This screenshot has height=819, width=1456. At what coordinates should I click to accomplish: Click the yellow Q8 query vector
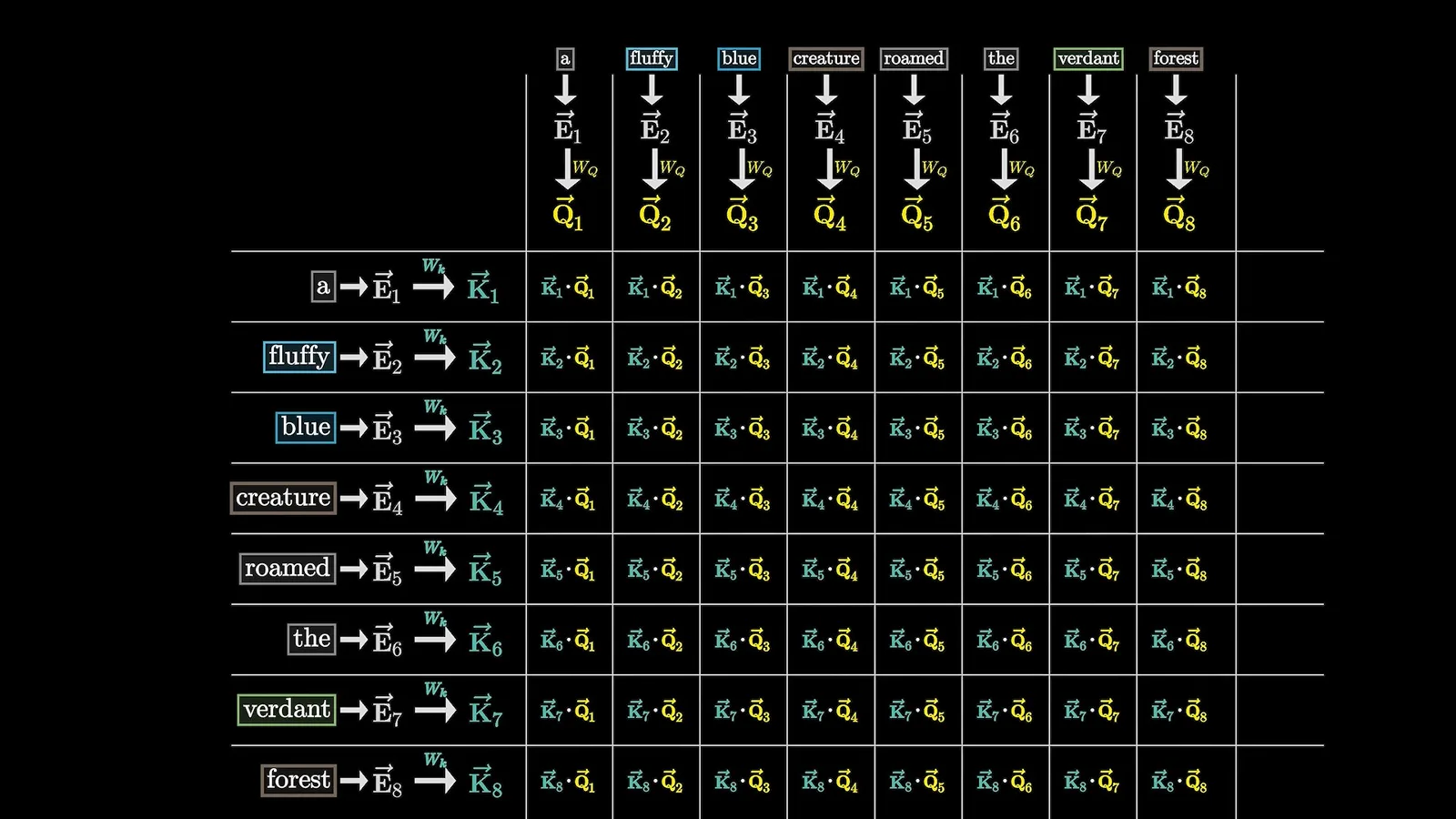pos(1178,213)
